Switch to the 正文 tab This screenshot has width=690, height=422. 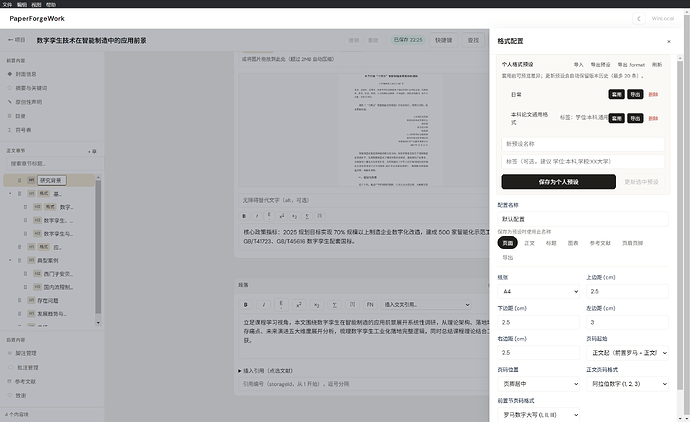[529, 243]
